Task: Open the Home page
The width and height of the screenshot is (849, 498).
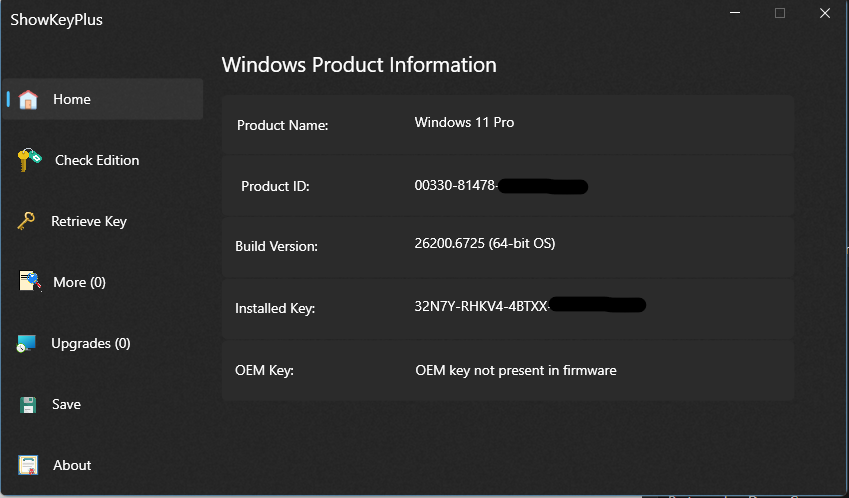Action: tap(103, 99)
